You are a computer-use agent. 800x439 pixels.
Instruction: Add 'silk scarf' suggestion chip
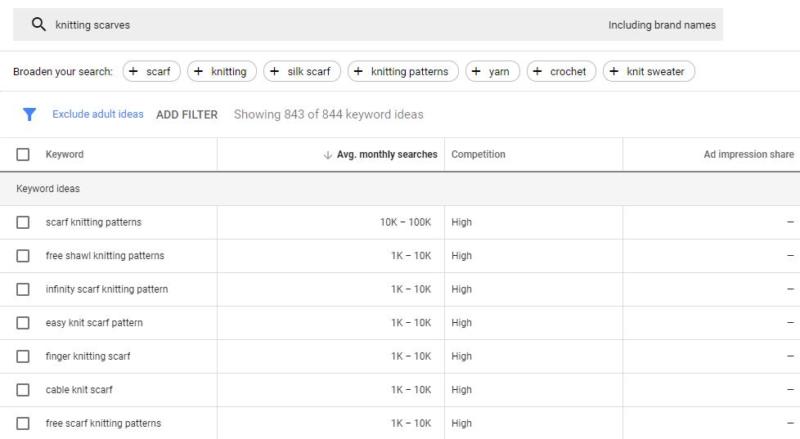click(x=302, y=72)
